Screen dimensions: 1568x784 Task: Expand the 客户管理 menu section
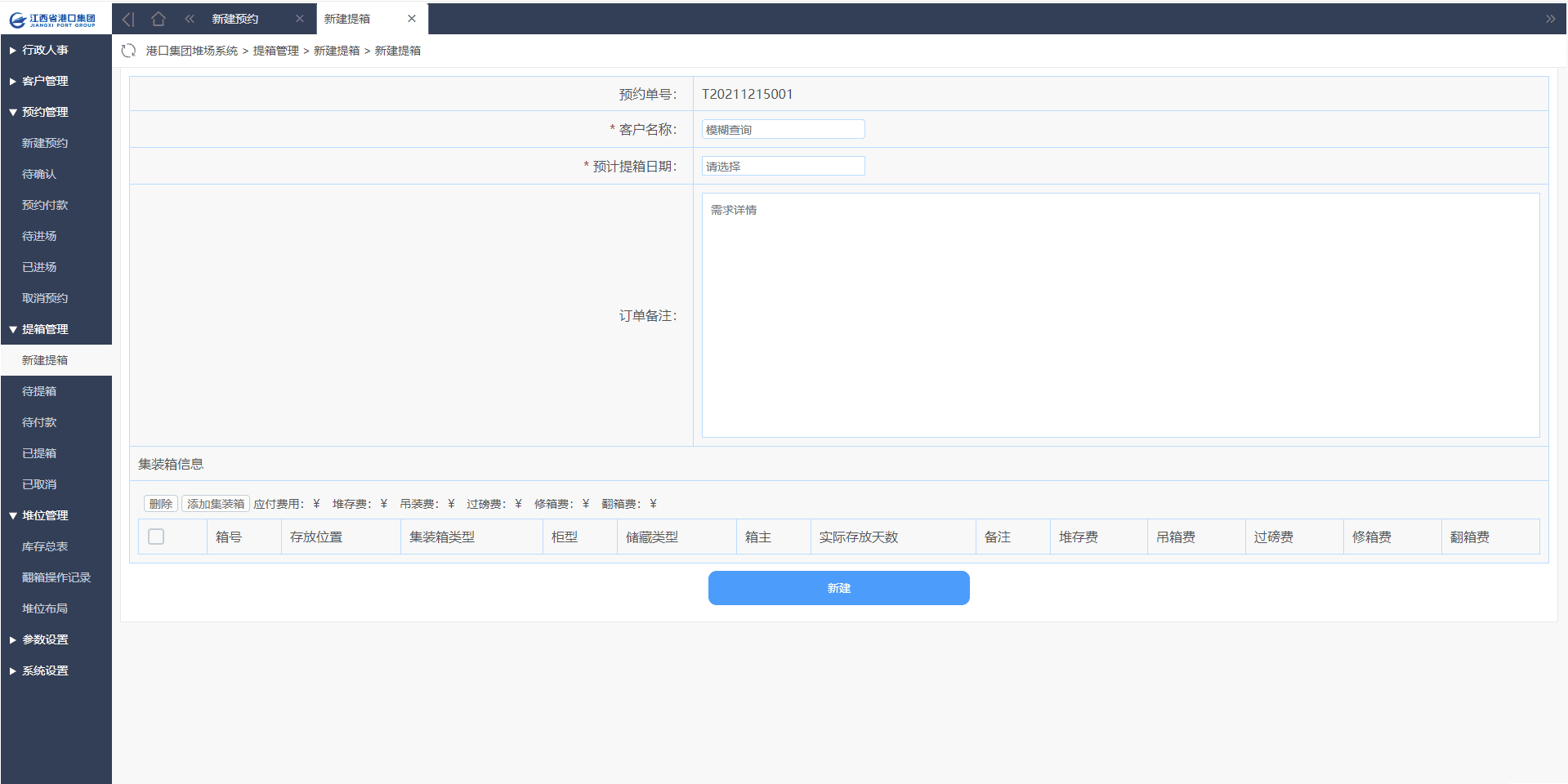pyautogui.click(x=45, y=81)
